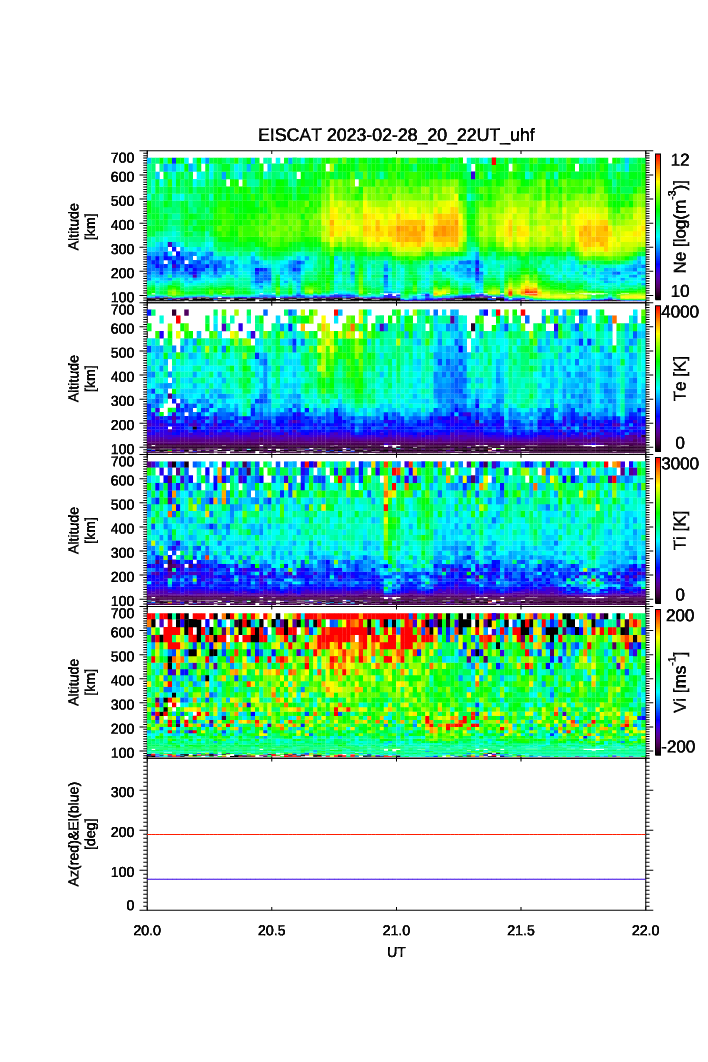This screenshot has height=1062, width=708.
Task: Click the blue elevation line
Action: [x=397, y=879]
